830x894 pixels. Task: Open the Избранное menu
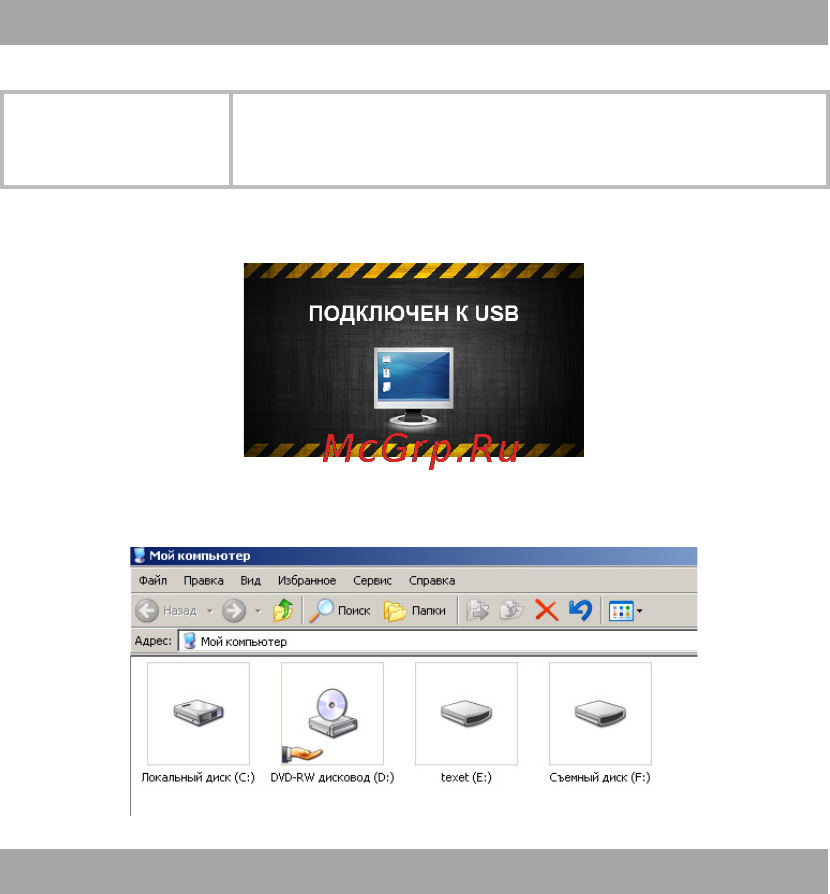click(307, 580)
